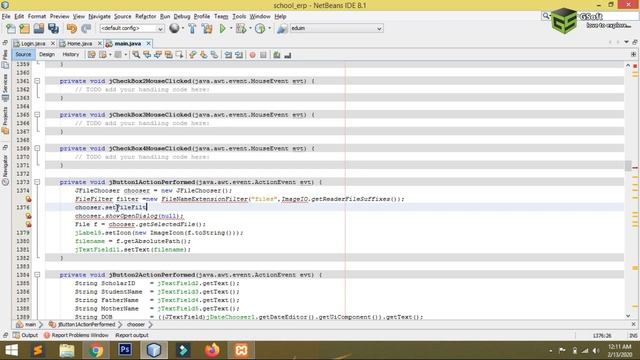The width and height of the screenshot is (640, 360).
Task: Open Firefox from the taskbar
Action: coord(212,350)
